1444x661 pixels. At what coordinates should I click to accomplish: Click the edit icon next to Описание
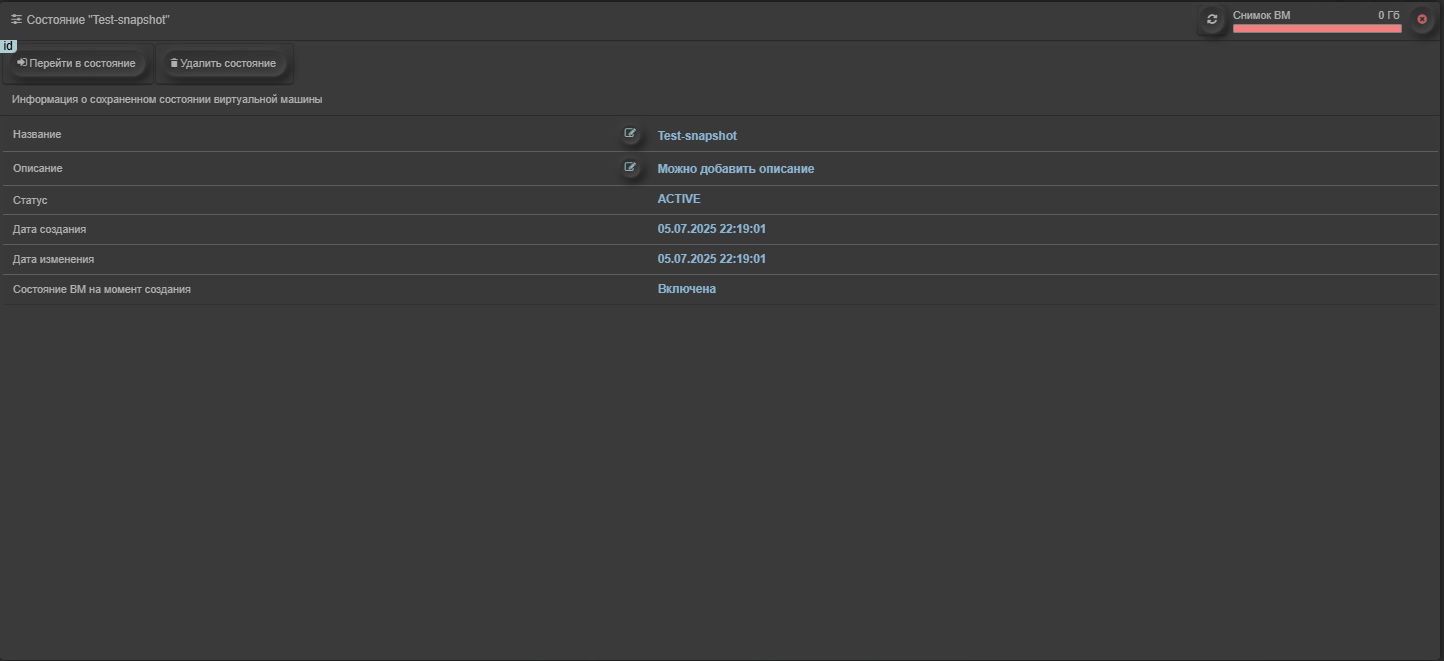point(630,168)
